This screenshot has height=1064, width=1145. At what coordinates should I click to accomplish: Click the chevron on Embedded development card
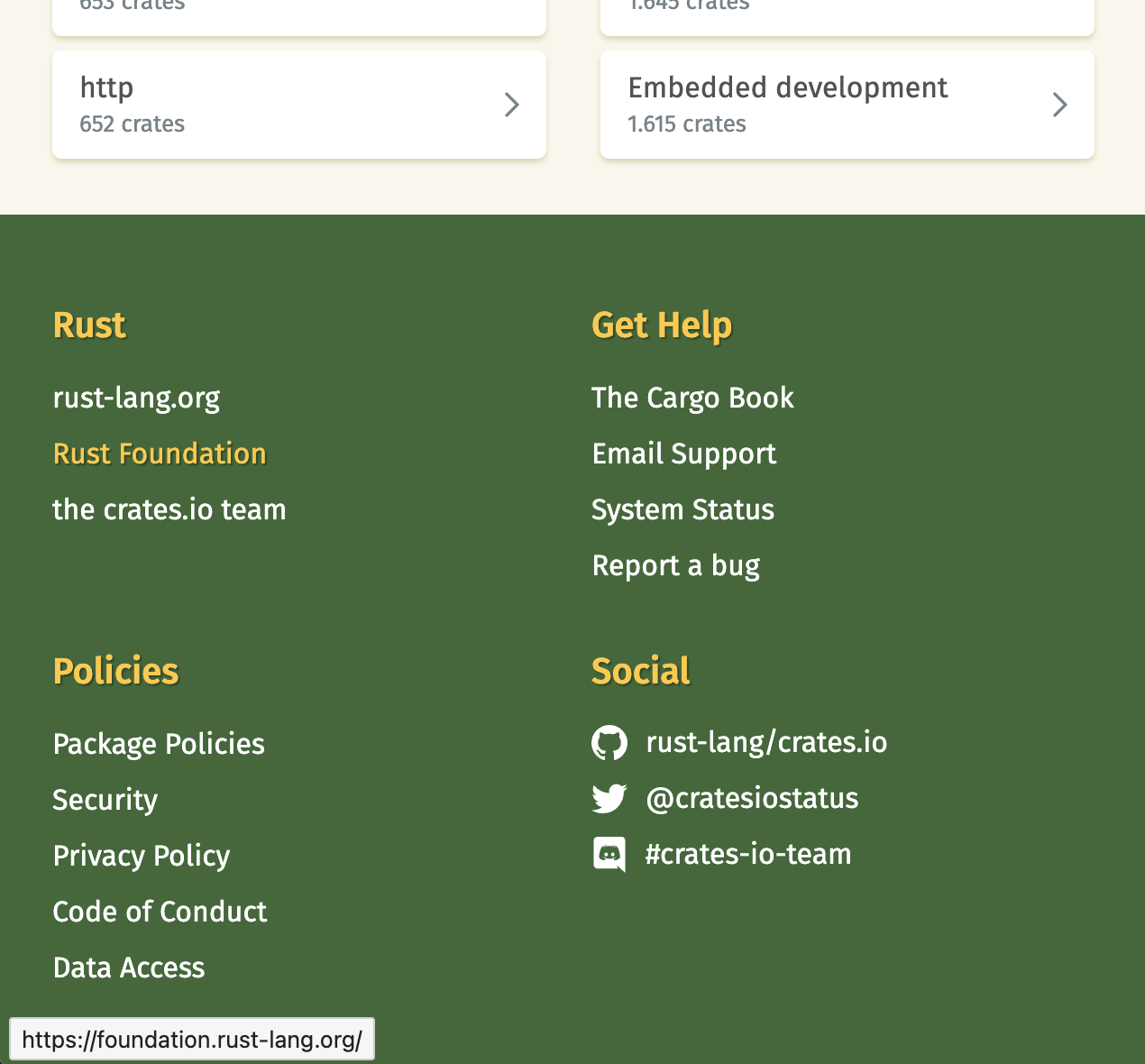1060,105
